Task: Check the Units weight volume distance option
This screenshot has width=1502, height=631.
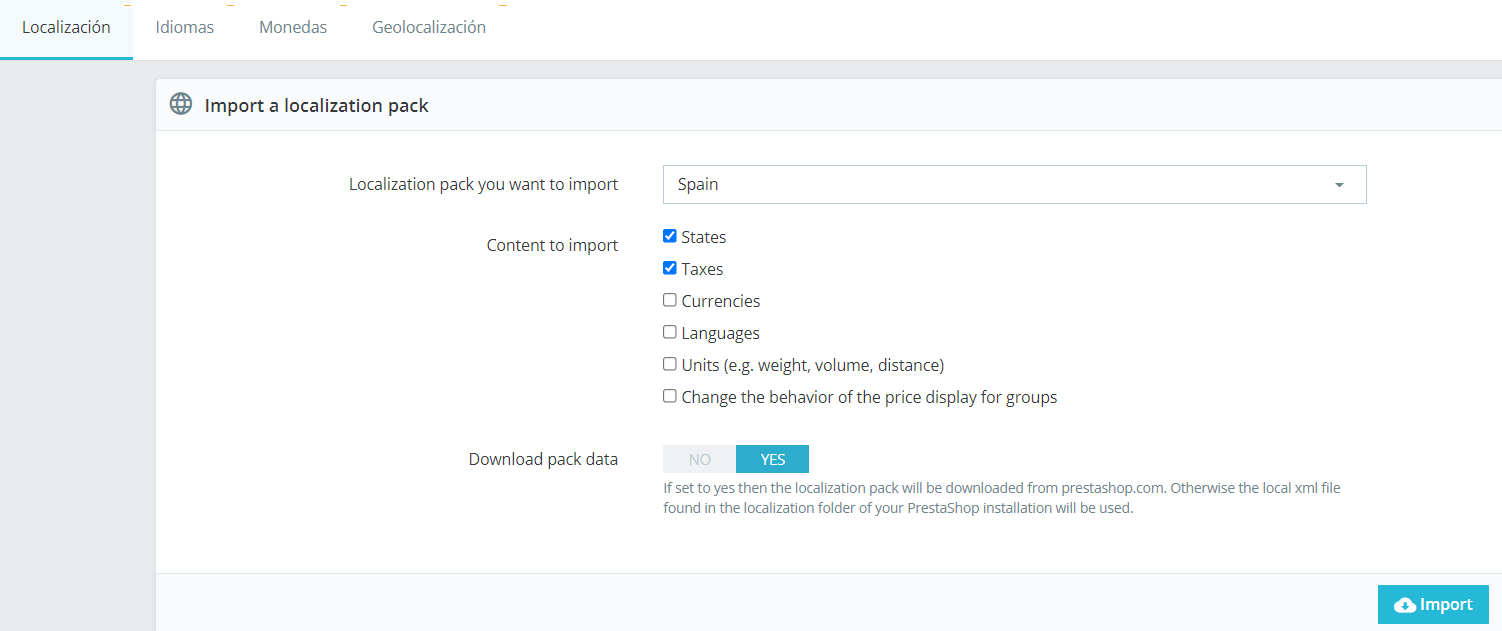Action: [x=670, y=364]
